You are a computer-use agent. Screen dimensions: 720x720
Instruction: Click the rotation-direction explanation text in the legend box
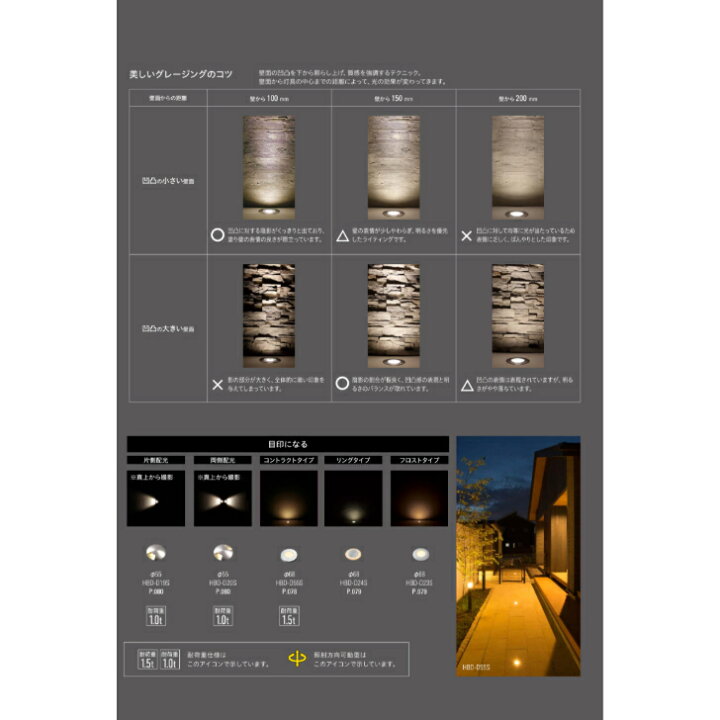click(354, 659)
